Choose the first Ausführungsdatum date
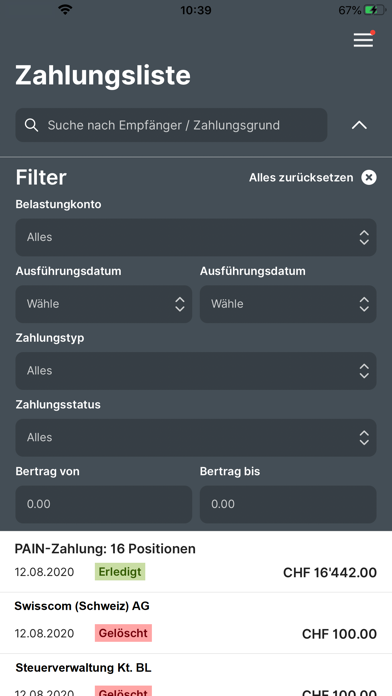The width and height of the screenshot is (392, 696). [104, 304]
